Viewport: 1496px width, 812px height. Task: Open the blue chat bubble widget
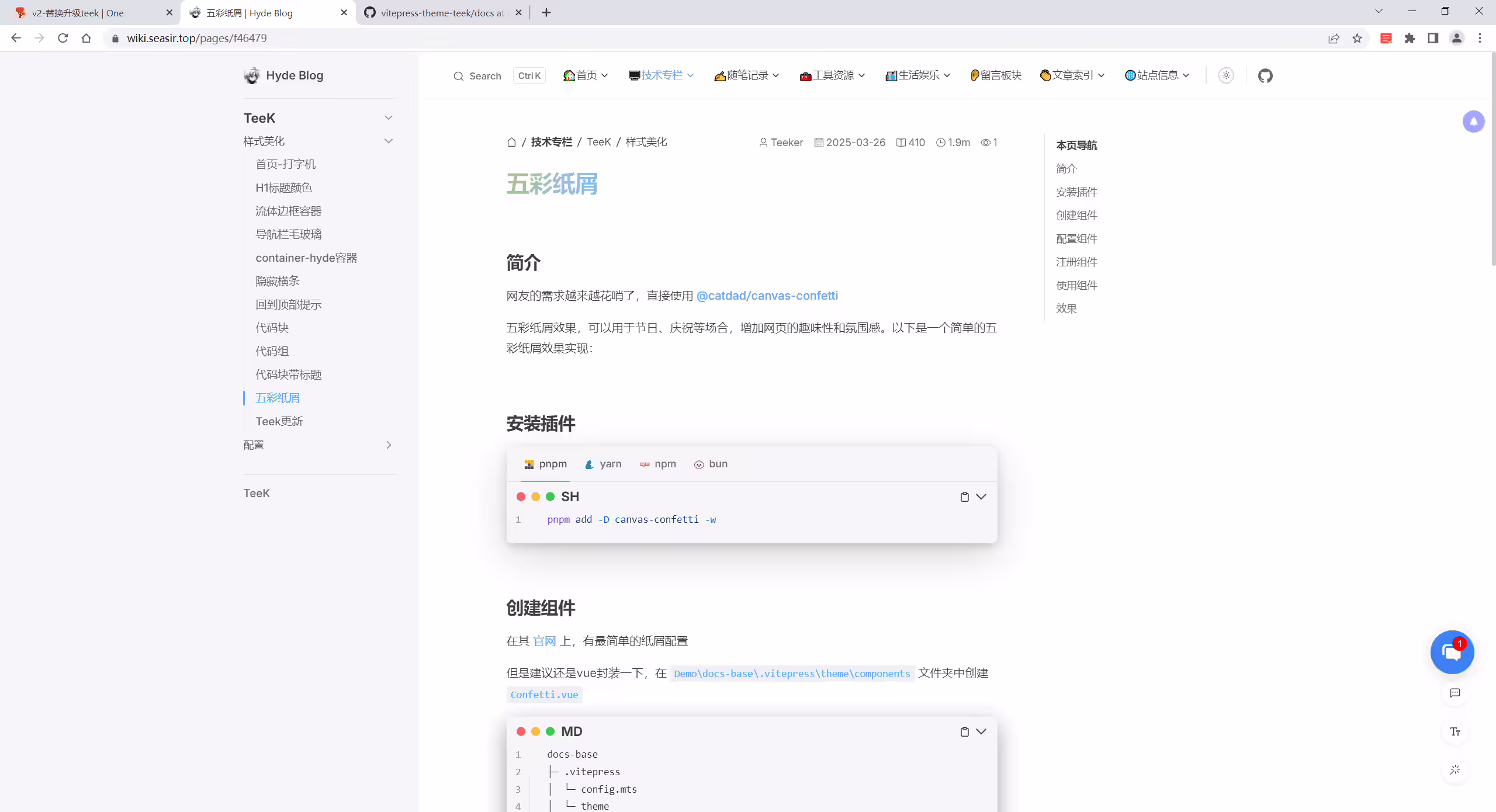pos(1452,652)
